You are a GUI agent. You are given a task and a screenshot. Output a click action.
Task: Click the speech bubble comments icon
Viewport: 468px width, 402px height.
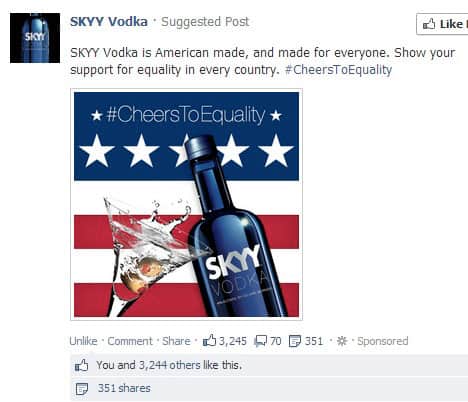260,341
